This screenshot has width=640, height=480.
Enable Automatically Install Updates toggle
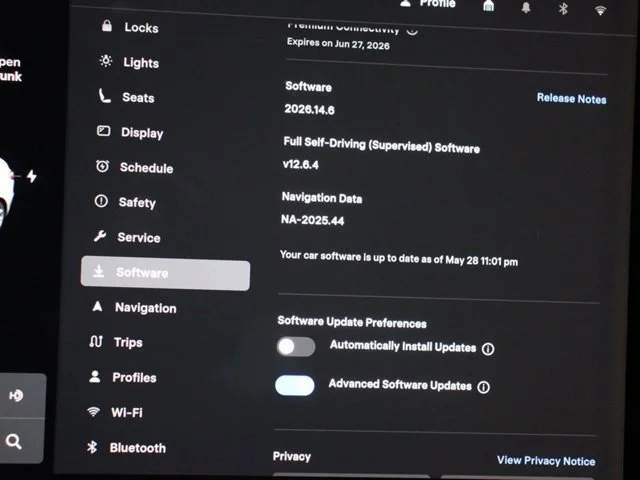click(296, 347)
